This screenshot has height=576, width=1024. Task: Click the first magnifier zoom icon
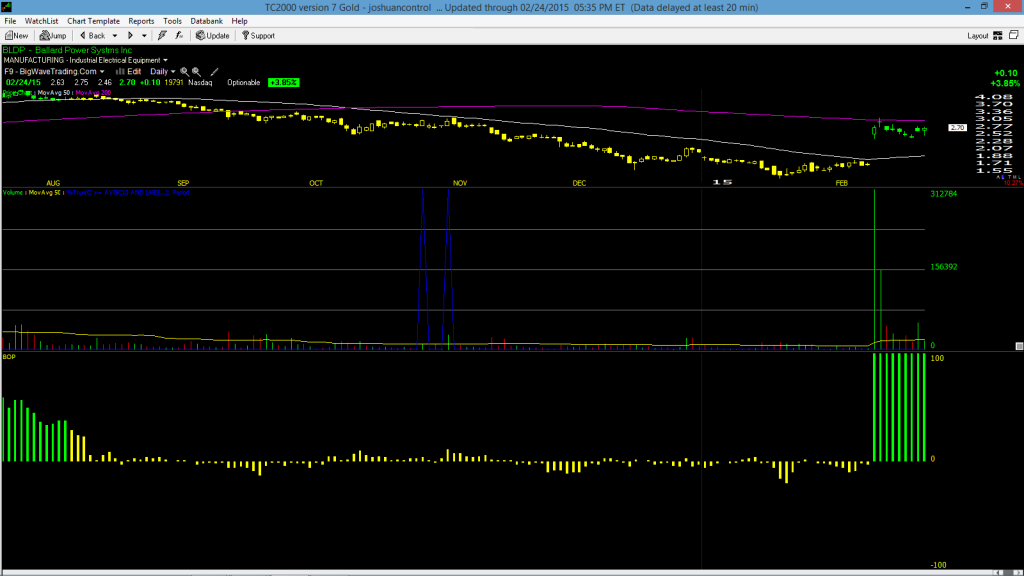(185, 72)
